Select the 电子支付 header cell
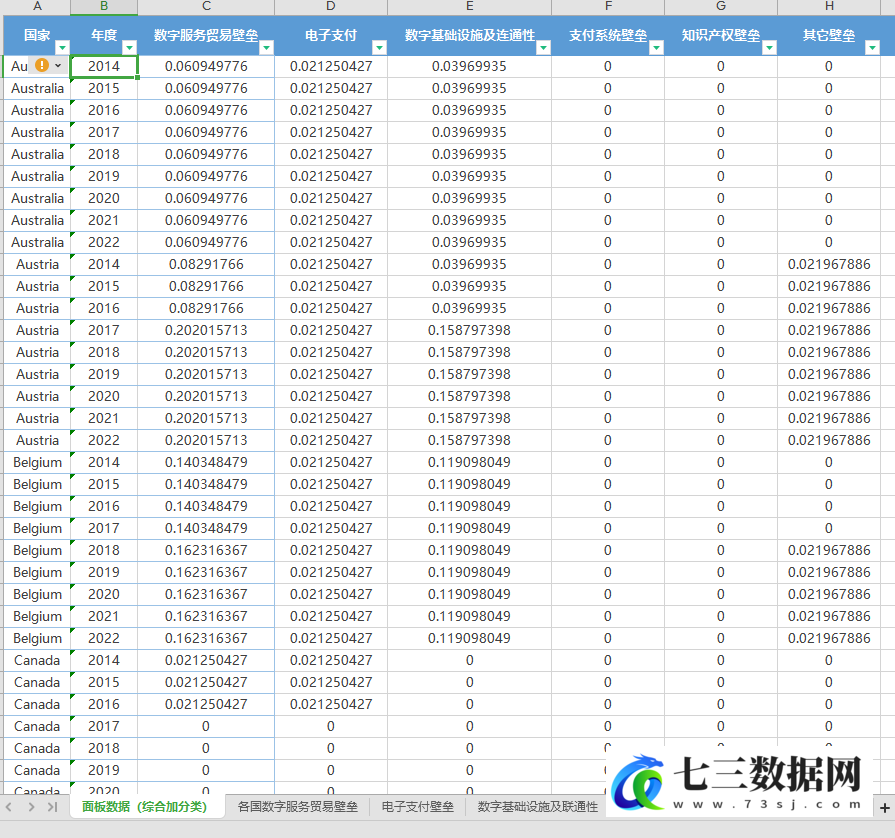Viewport: 895px width, 838px height. click(x=330, y=35)
